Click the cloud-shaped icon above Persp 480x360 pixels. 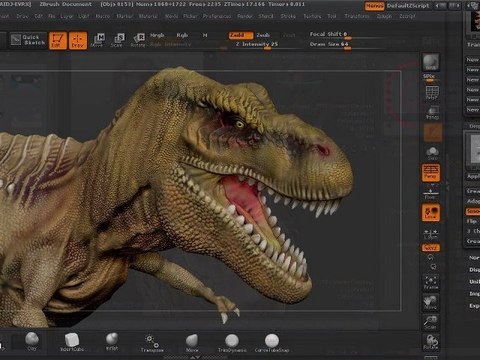click(432, 153)
